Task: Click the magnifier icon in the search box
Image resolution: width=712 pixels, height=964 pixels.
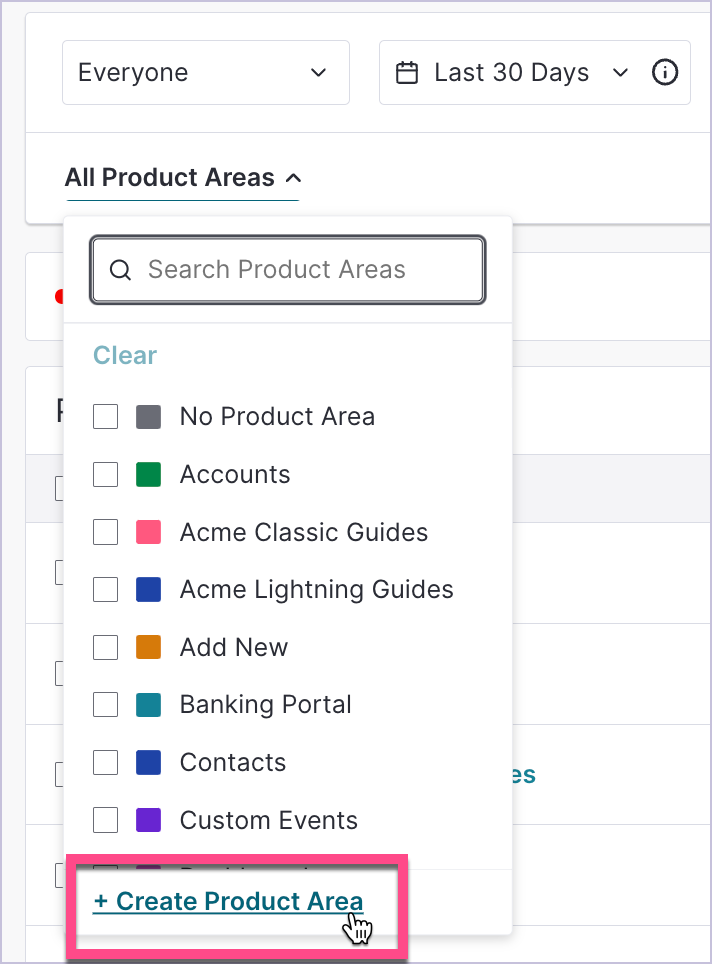Action: click(121, 270)
